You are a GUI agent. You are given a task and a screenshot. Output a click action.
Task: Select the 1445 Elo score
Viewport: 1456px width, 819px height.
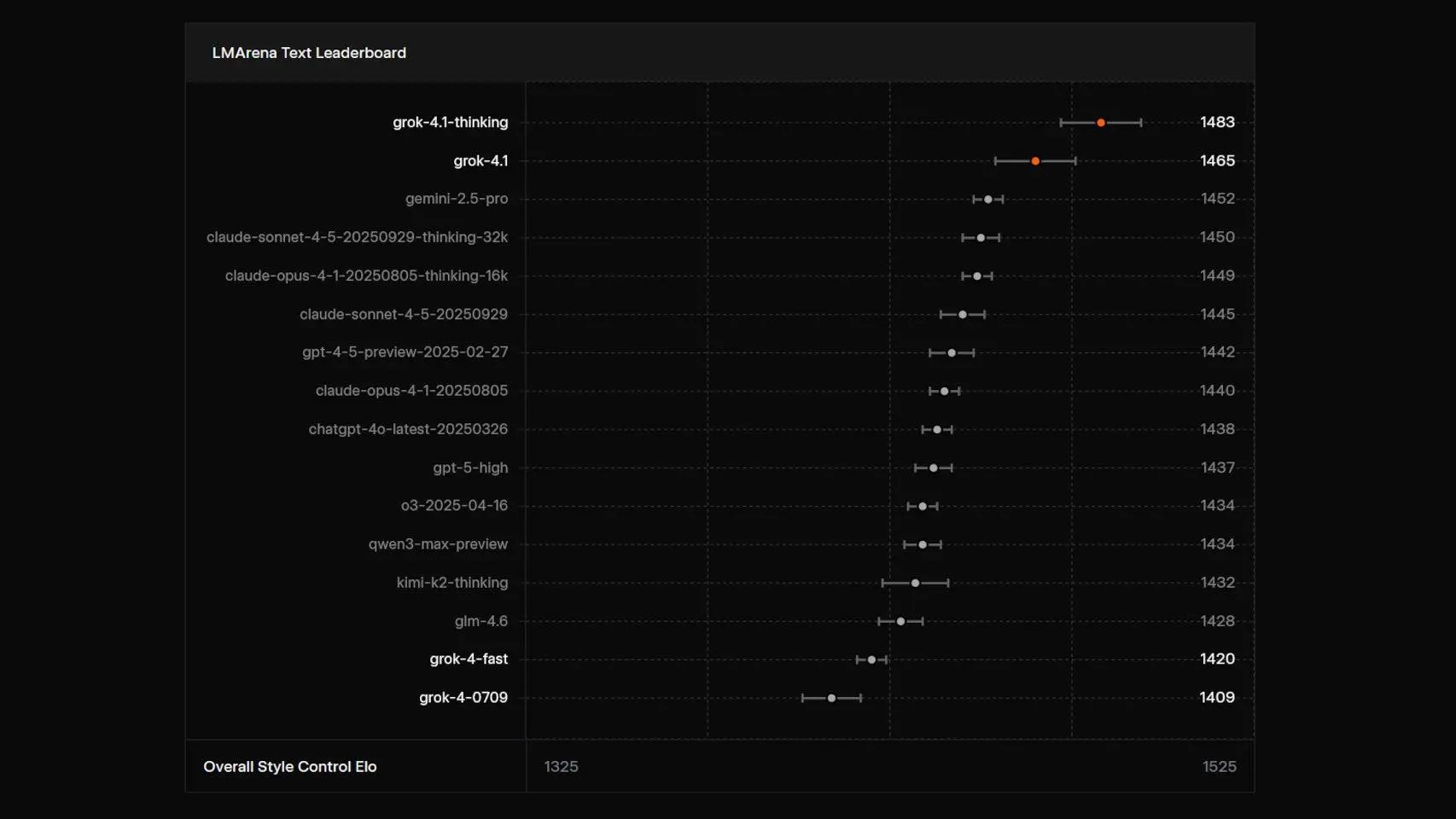pos(1217,315)
